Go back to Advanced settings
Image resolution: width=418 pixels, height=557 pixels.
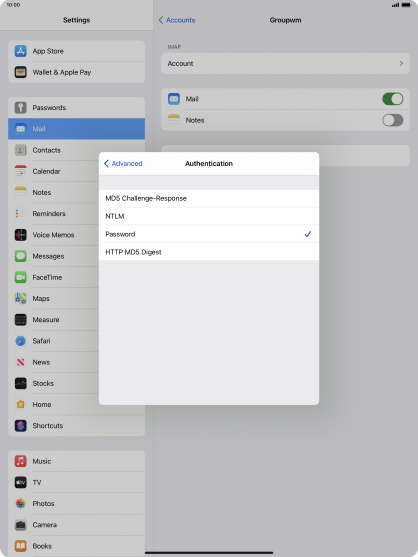[123, 163]
